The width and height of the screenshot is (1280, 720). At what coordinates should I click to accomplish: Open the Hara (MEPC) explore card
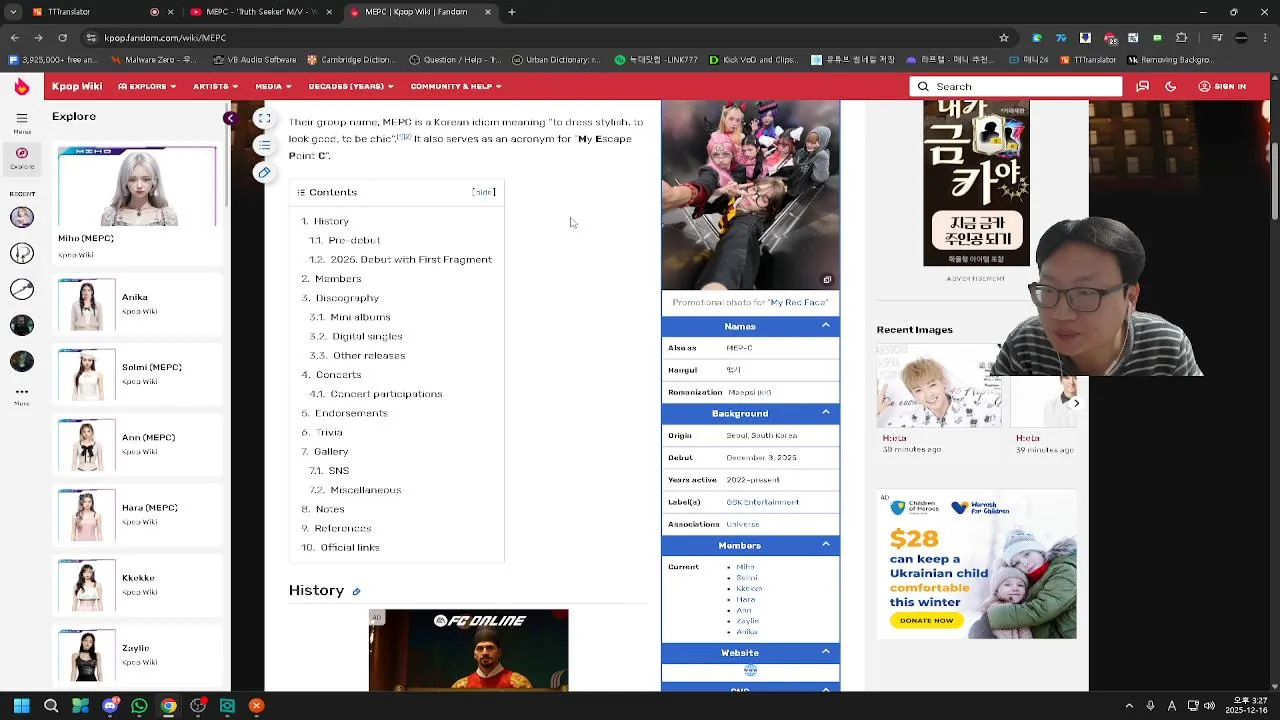click(137, 515)
